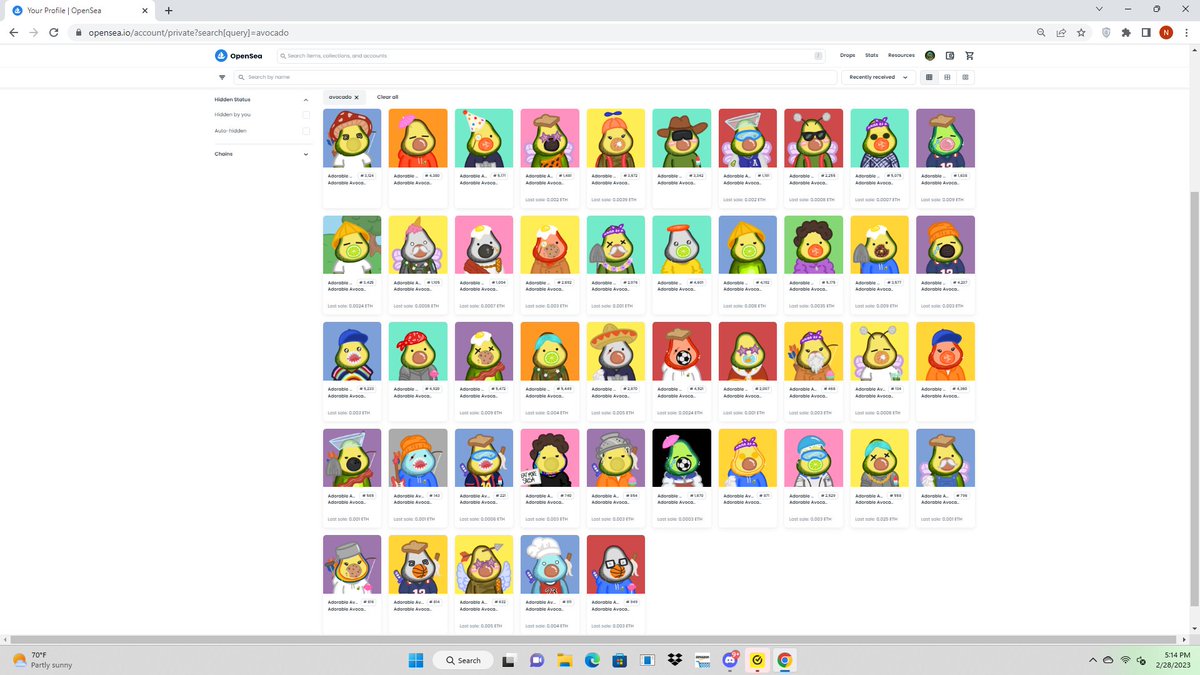This screenshot has height=675, width=1200.
Task: Expand the Chains filter section
Action: pos(306,154)
